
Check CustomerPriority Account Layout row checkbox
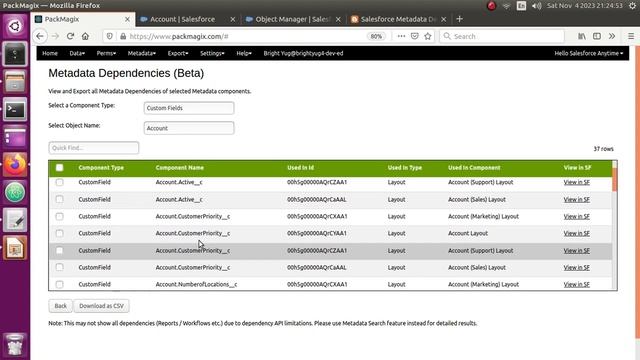point(60,233)
